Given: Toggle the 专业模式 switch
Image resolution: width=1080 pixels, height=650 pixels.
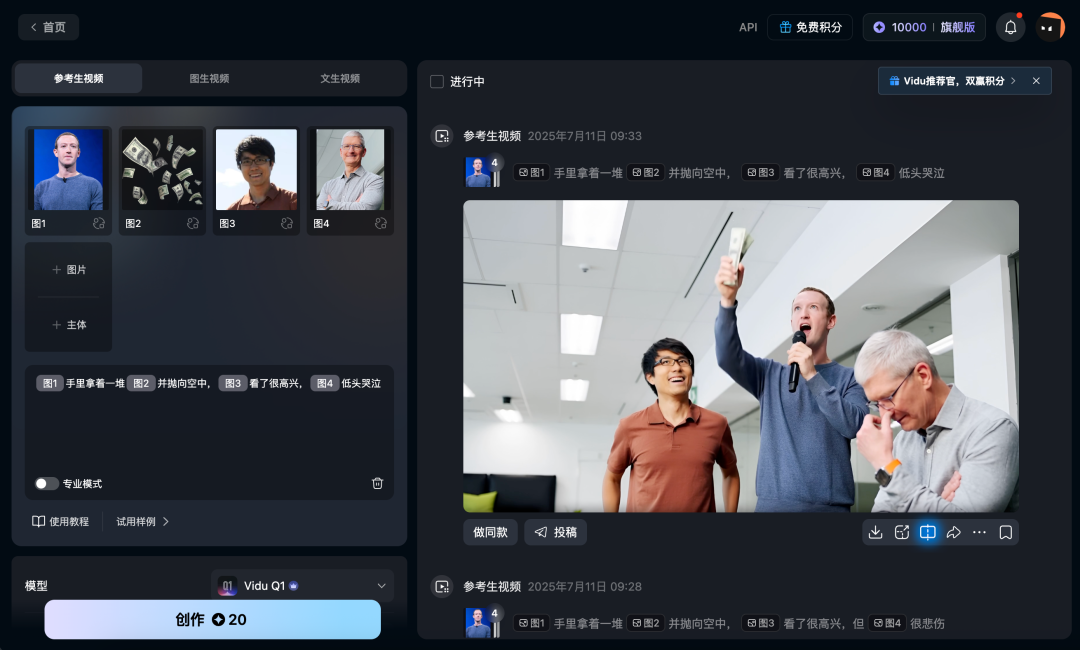Looking at the screenshot, I should click(x=47, y=483).
